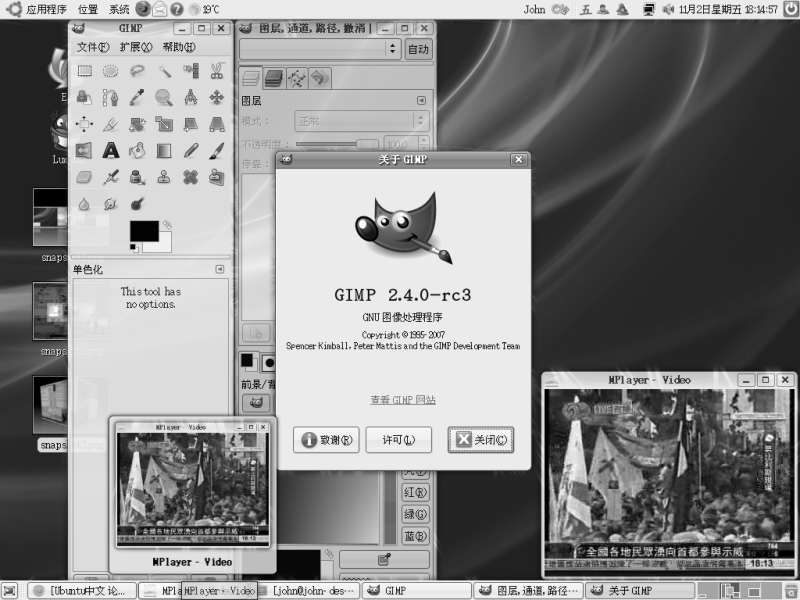Screen dimensions: 800x600
Task: Select the 绿 channel button
Action: [x=415, y=514]
